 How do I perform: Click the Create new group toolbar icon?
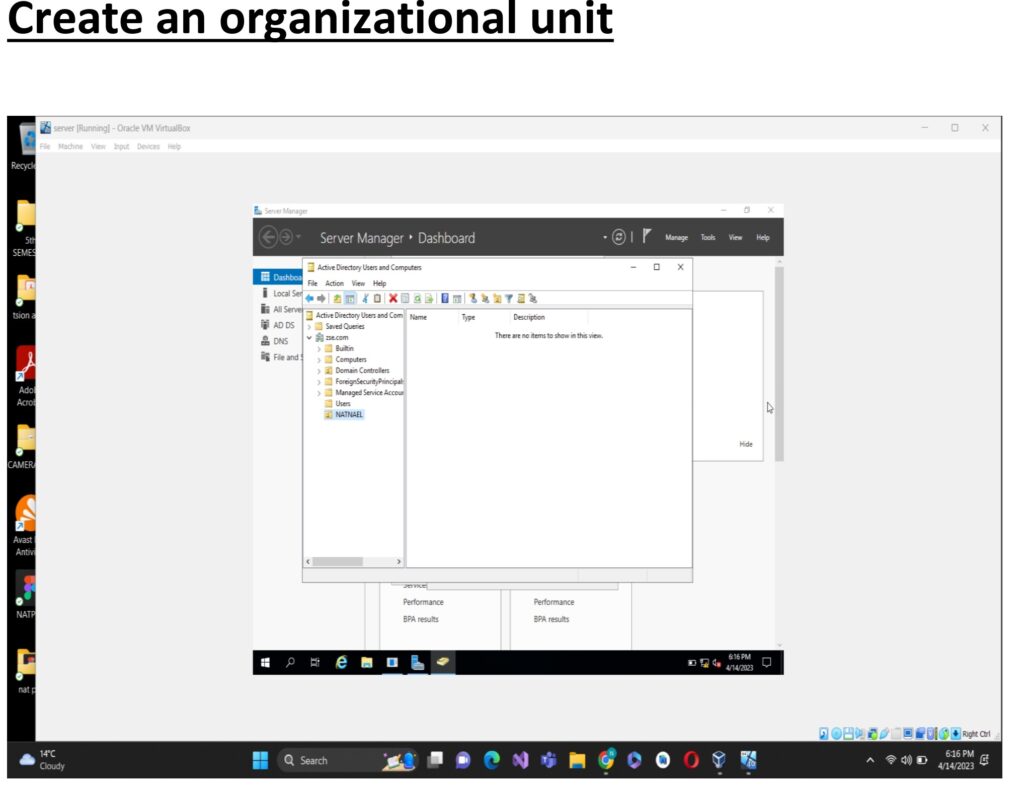click(485, 298)
